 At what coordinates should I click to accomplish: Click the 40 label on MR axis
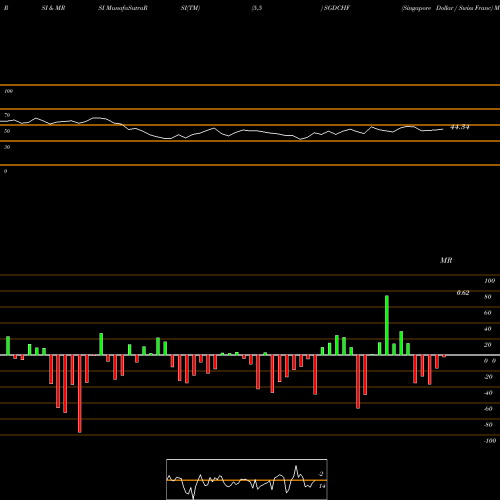[x=487, y=329]
